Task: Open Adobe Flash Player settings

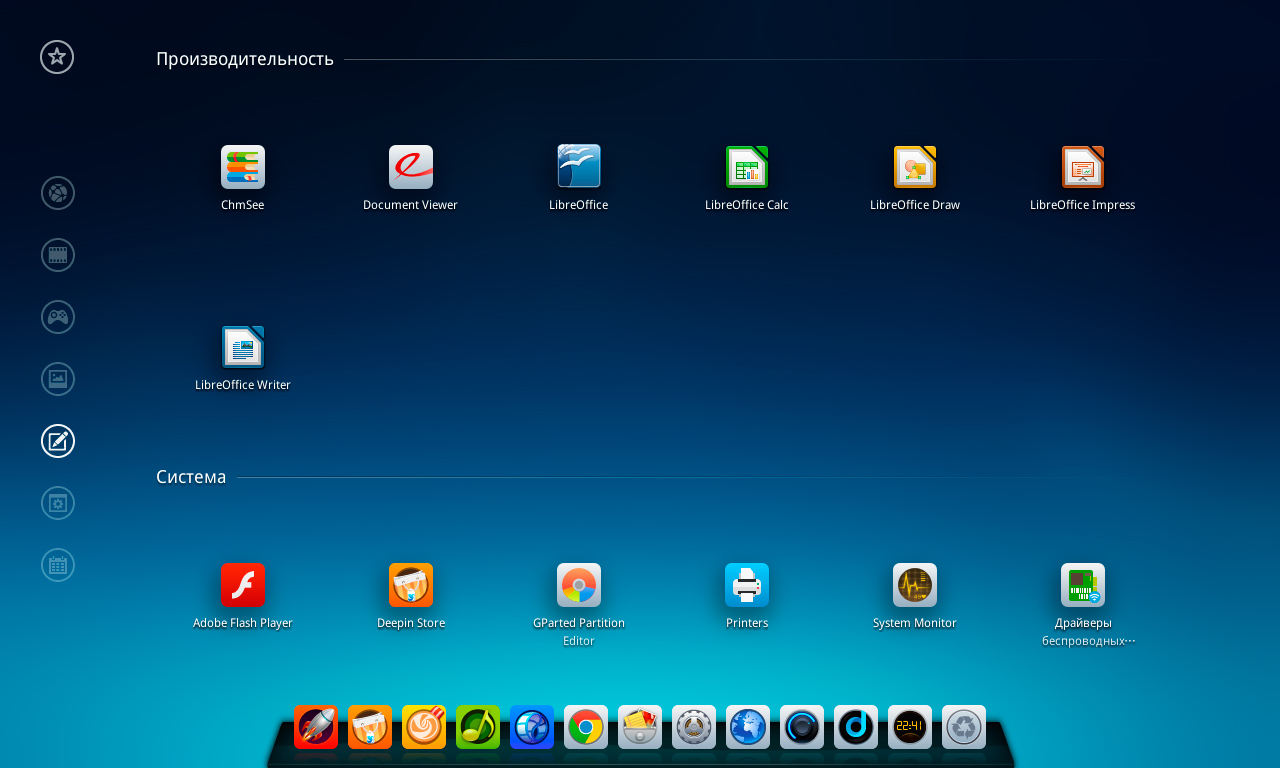Action: click(x=243, y=586)
